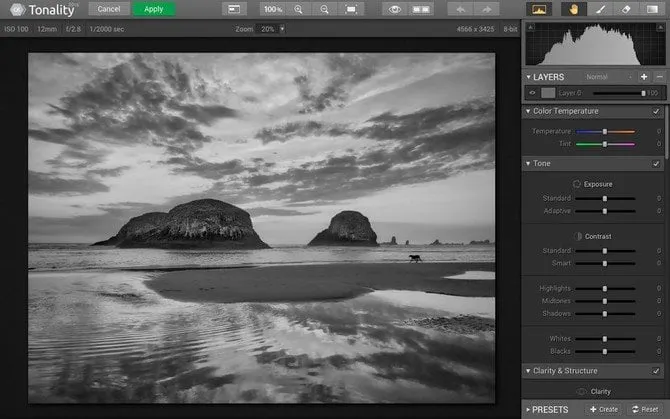Viewport: 670px width, 419px height.
Task: Click the undo arrow in toolbar
Action: point(463,9)
